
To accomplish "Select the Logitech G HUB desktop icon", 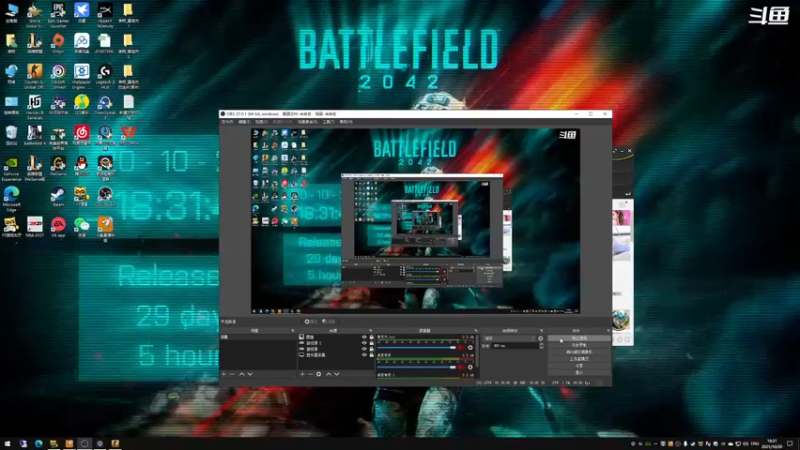I will (x=105, y=76).
